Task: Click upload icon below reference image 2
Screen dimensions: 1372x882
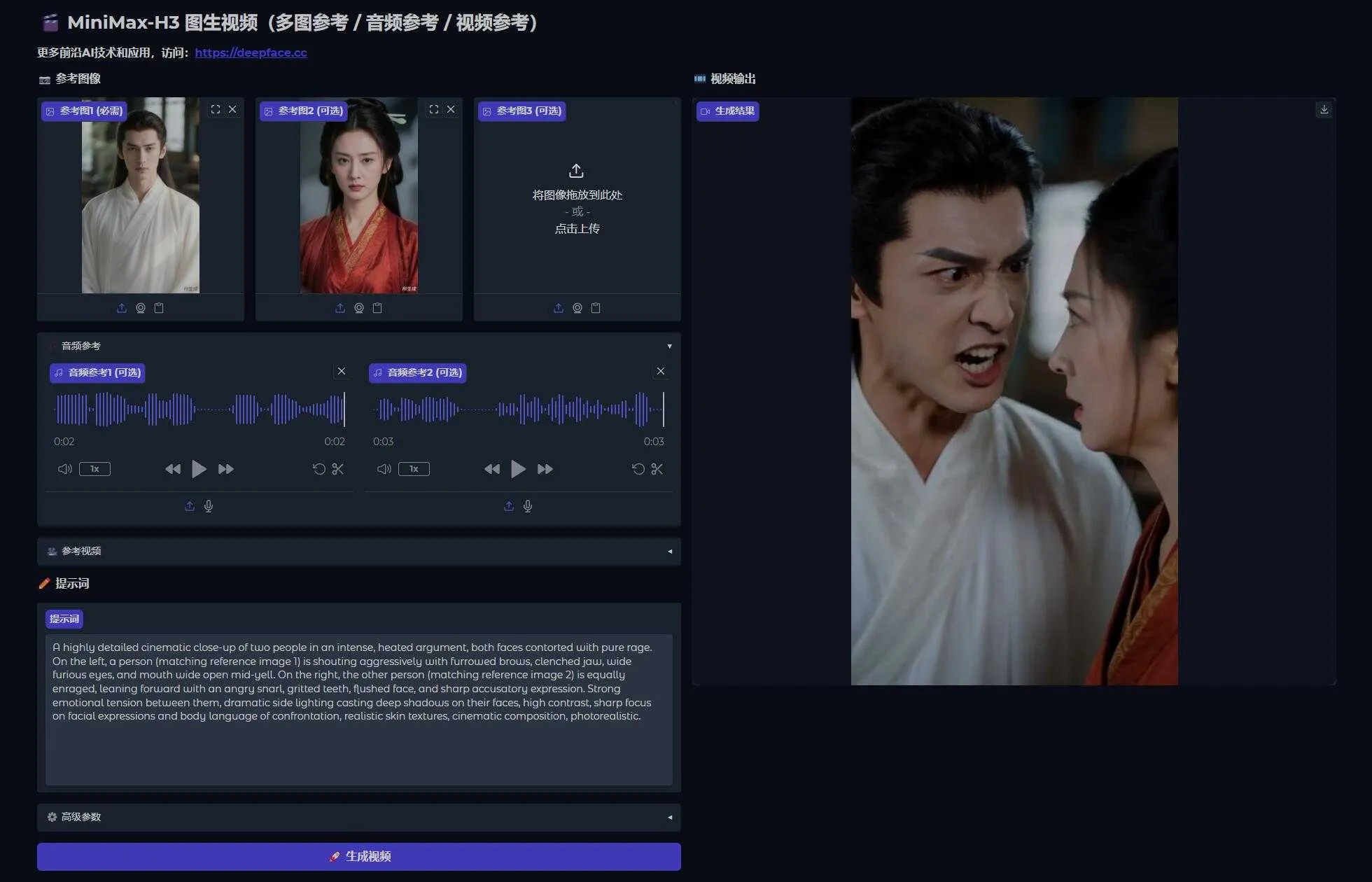Action: pyautogui.click(x=340, y=308)
